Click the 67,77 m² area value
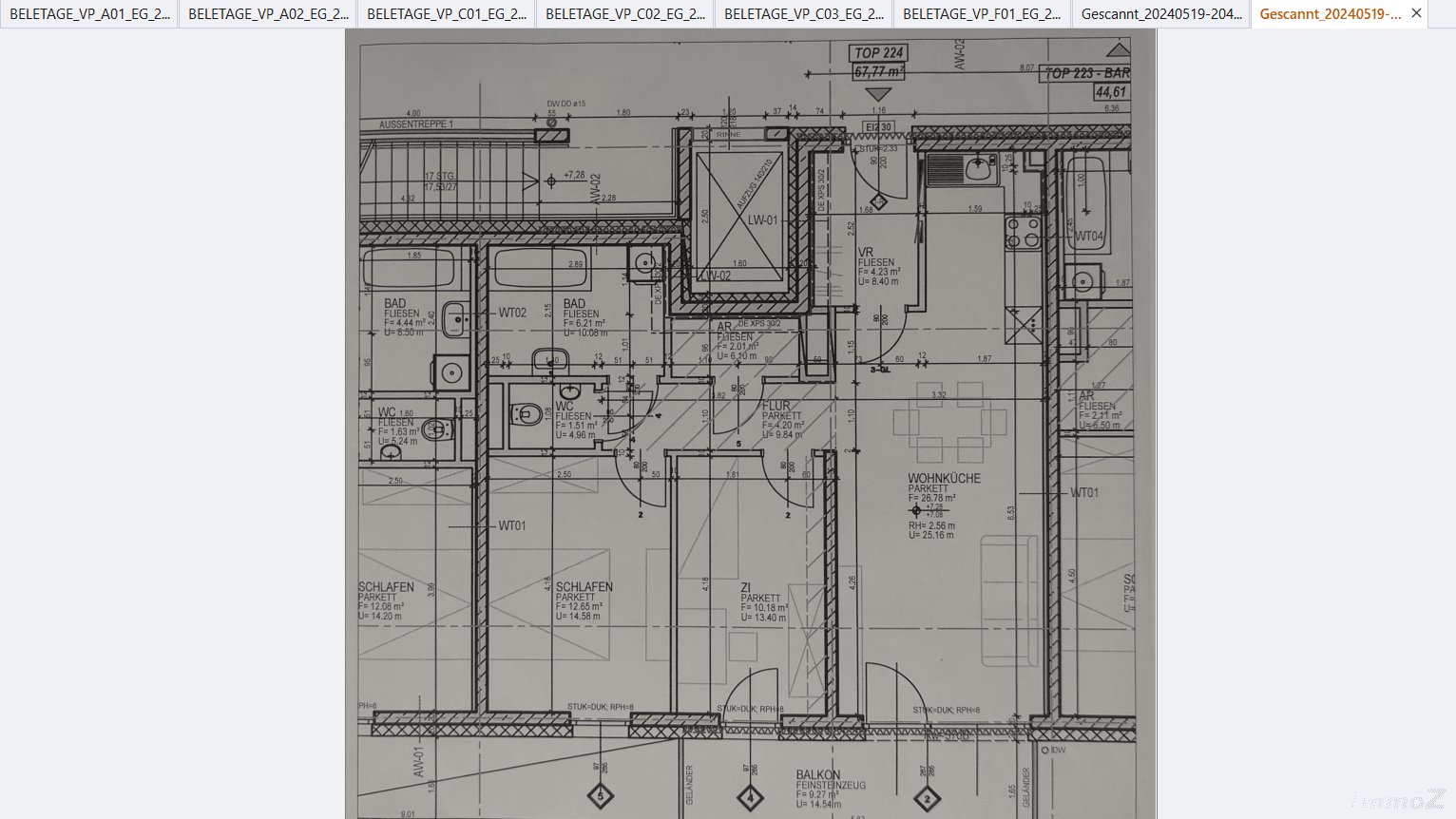1456x819 pixels. click(878, 71)
